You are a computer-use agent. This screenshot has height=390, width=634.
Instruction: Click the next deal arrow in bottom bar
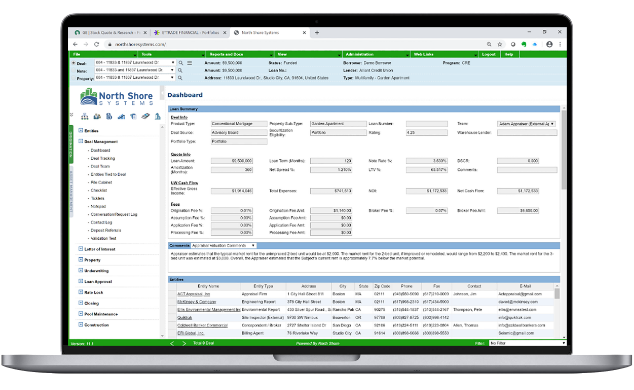click(x=184, y=343)
